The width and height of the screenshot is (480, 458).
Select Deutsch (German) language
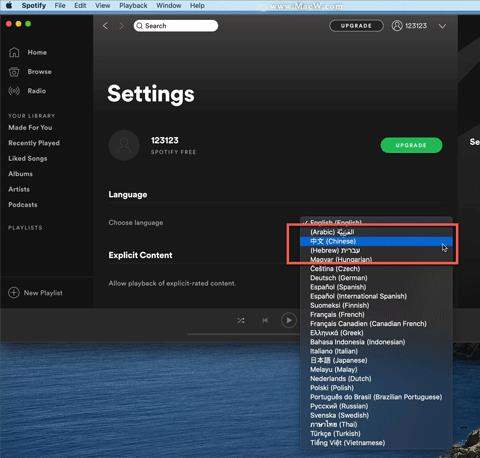point(376,278)
